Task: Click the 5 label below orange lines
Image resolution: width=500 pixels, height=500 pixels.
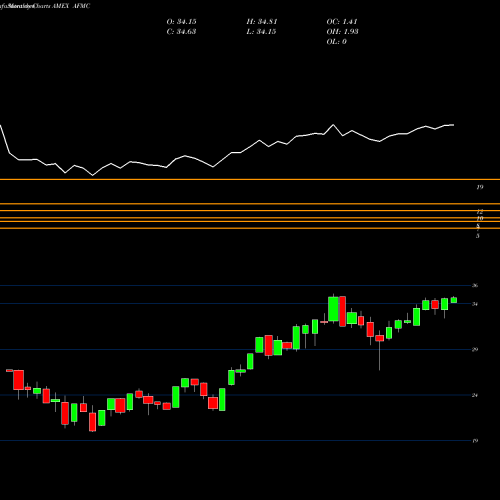Action: (478, 236)
